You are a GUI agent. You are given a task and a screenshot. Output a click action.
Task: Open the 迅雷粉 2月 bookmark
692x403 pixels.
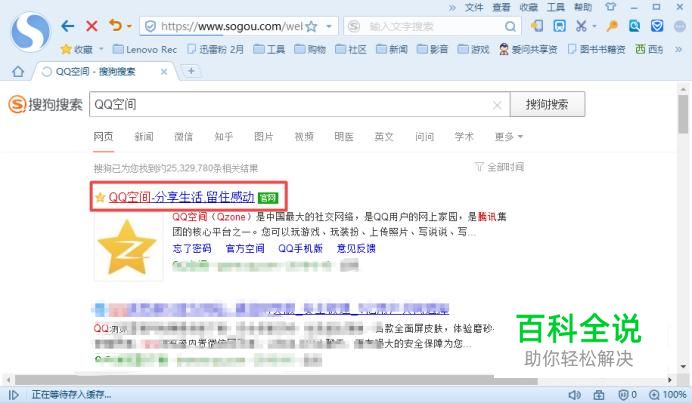click(215, 49)
